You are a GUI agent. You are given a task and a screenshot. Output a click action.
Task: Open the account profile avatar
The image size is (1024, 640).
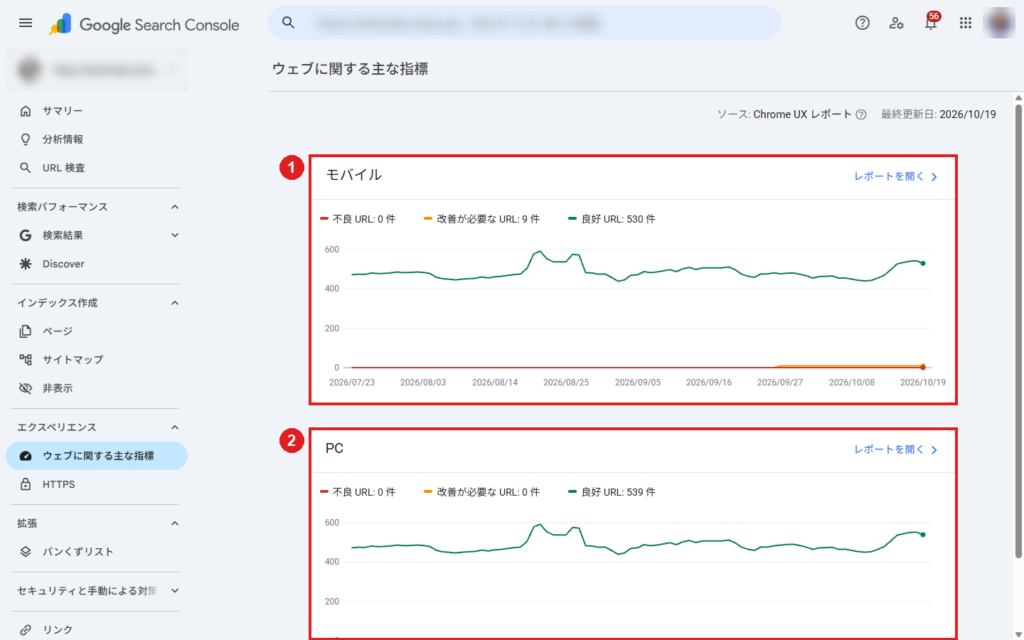coord(999,23)
